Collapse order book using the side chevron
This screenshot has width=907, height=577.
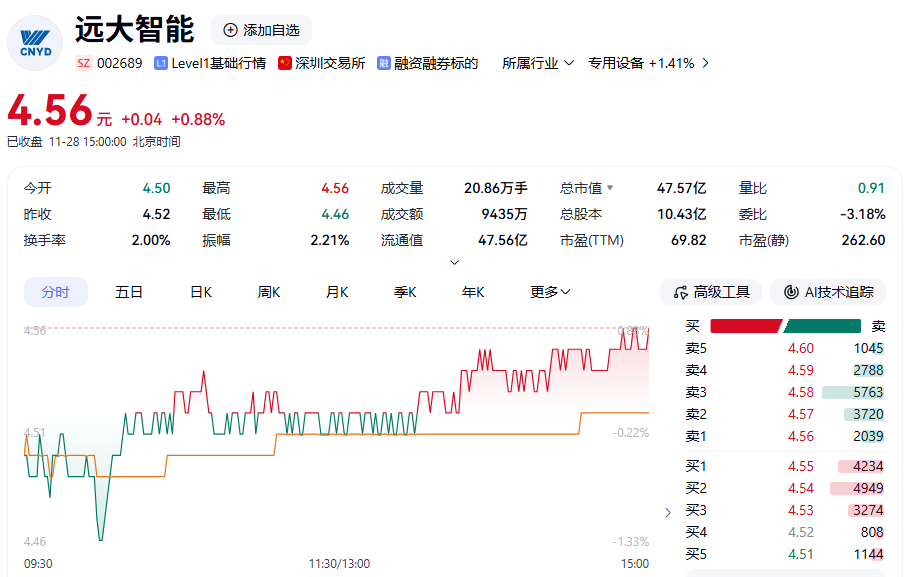tap(668, 513)
